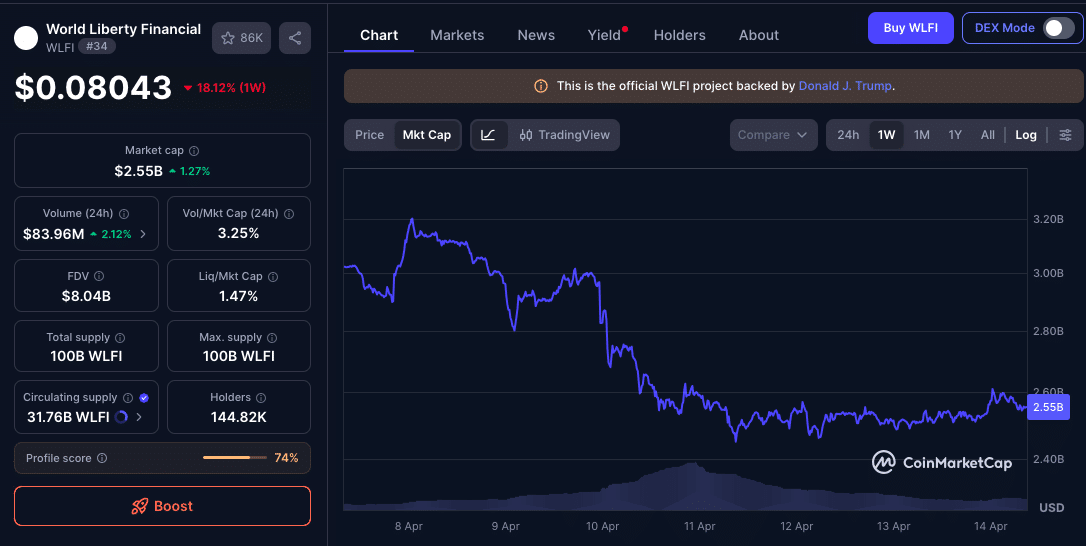The image size is (1086, 546).
Task: Click the Profile score info icon
Action: [102, 458]
